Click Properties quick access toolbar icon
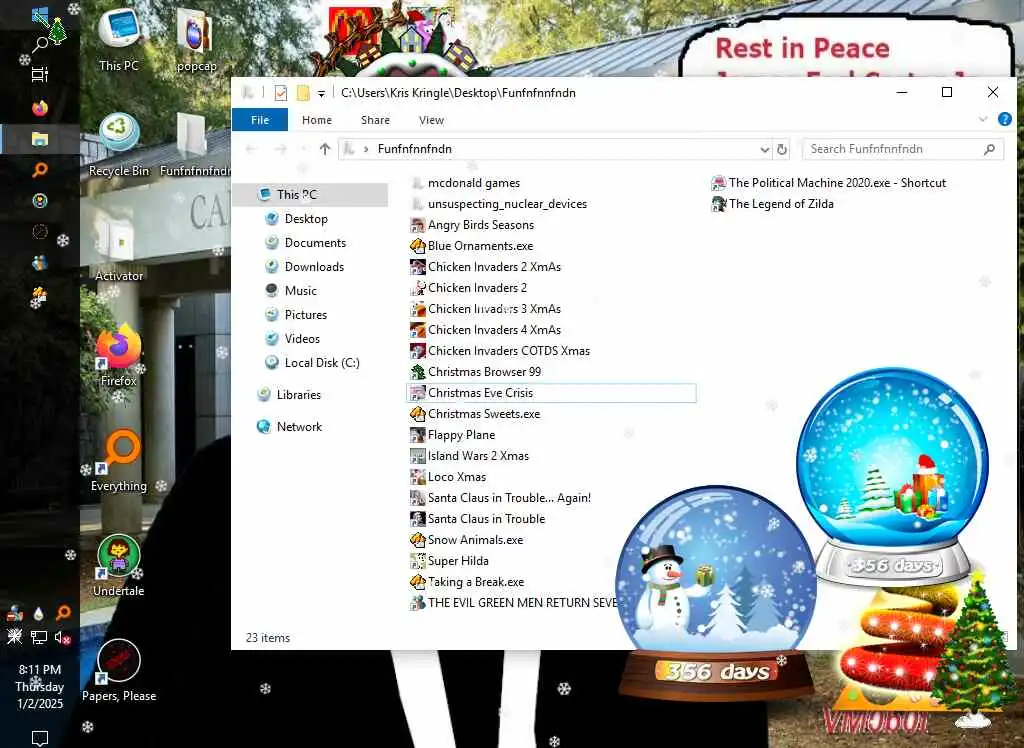This screenshot has width=1024, height=748. coord(281,93)
